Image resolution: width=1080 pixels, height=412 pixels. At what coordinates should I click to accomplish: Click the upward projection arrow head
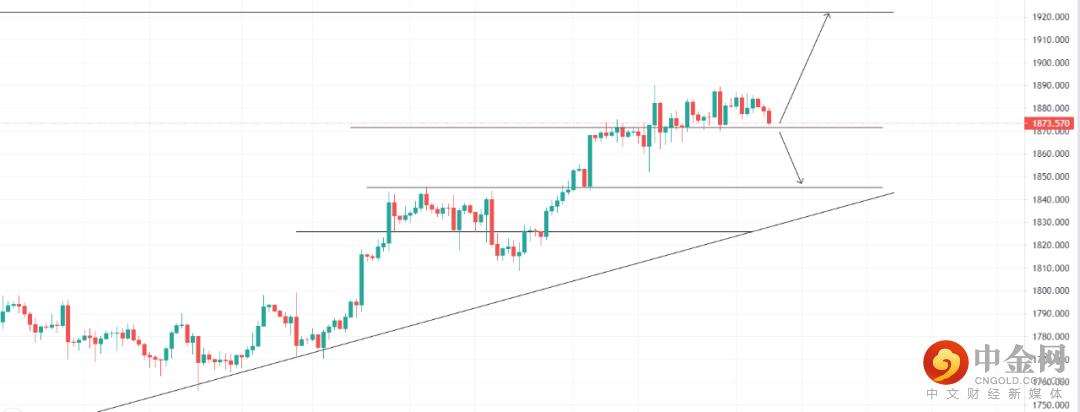[827, 15]
